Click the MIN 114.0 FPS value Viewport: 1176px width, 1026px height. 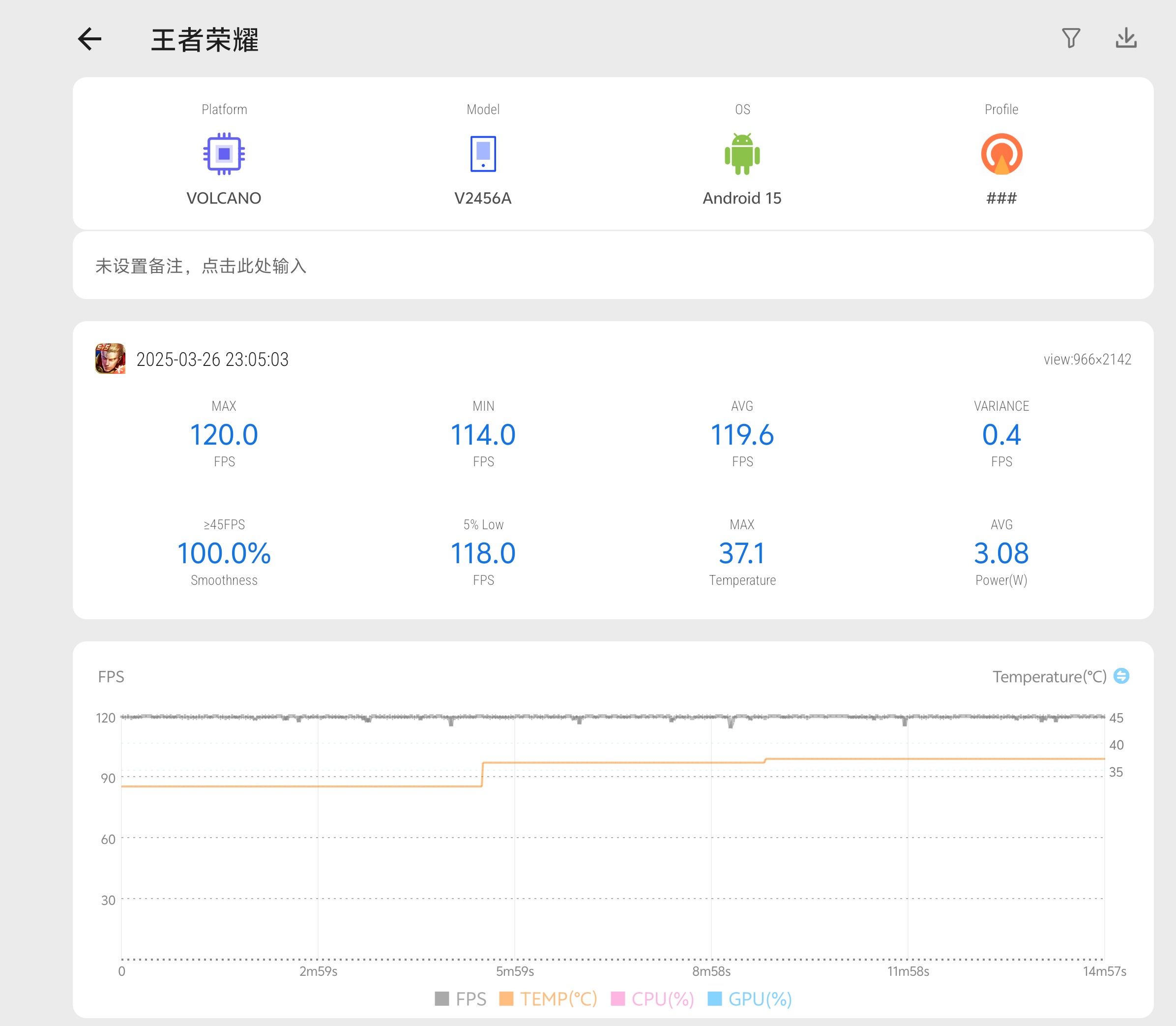(483, 435)
